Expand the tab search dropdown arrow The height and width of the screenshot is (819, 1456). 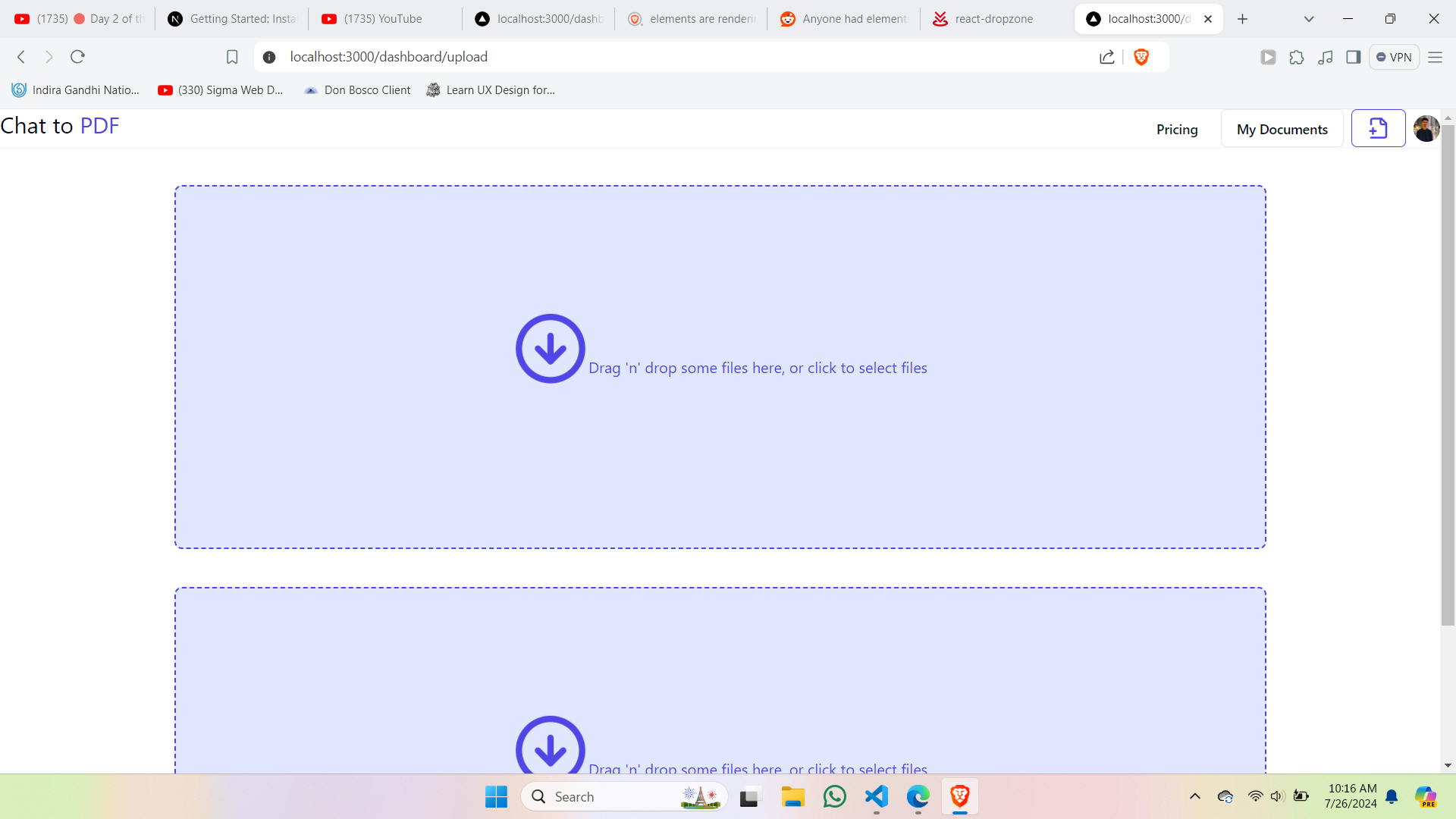coord(1309,19)
